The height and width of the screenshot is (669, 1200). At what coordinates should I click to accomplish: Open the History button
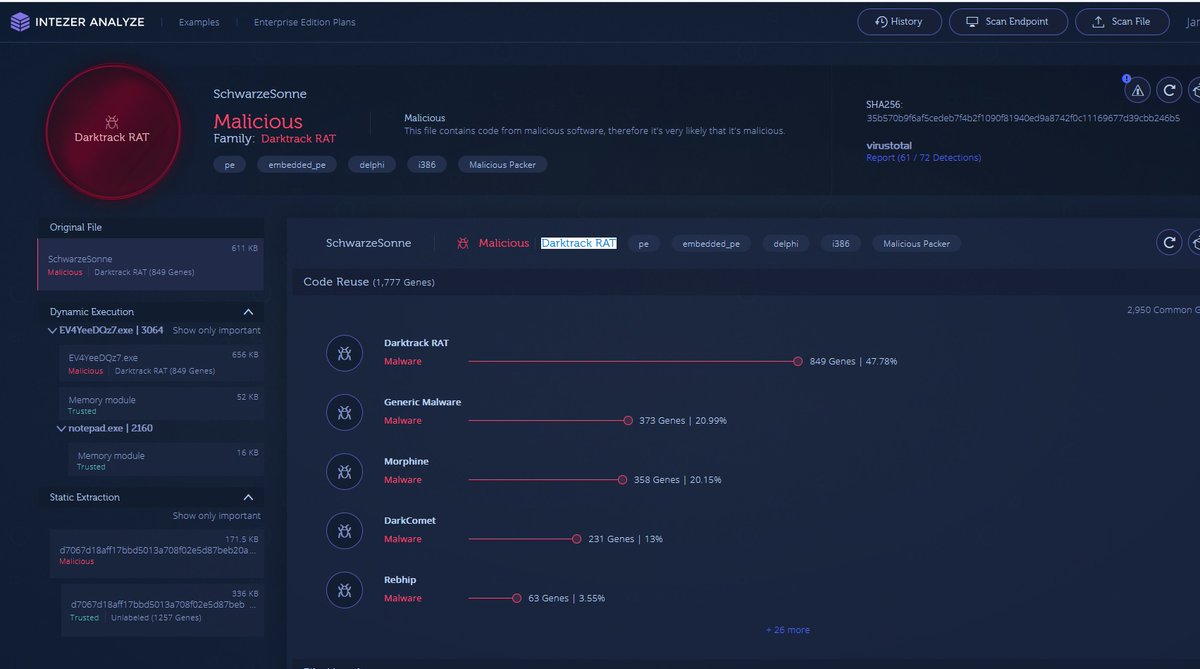coord(899,22)
